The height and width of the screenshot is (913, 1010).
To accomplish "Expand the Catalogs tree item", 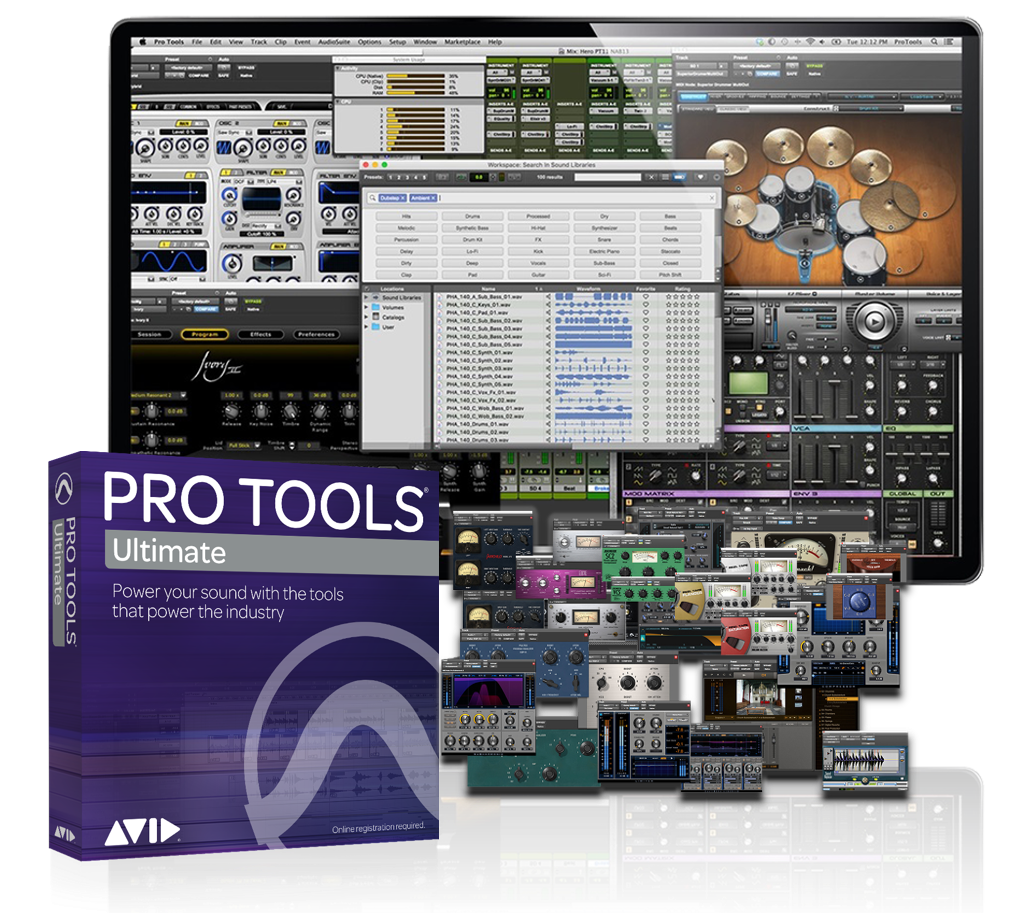I will (x=367, y=317).
